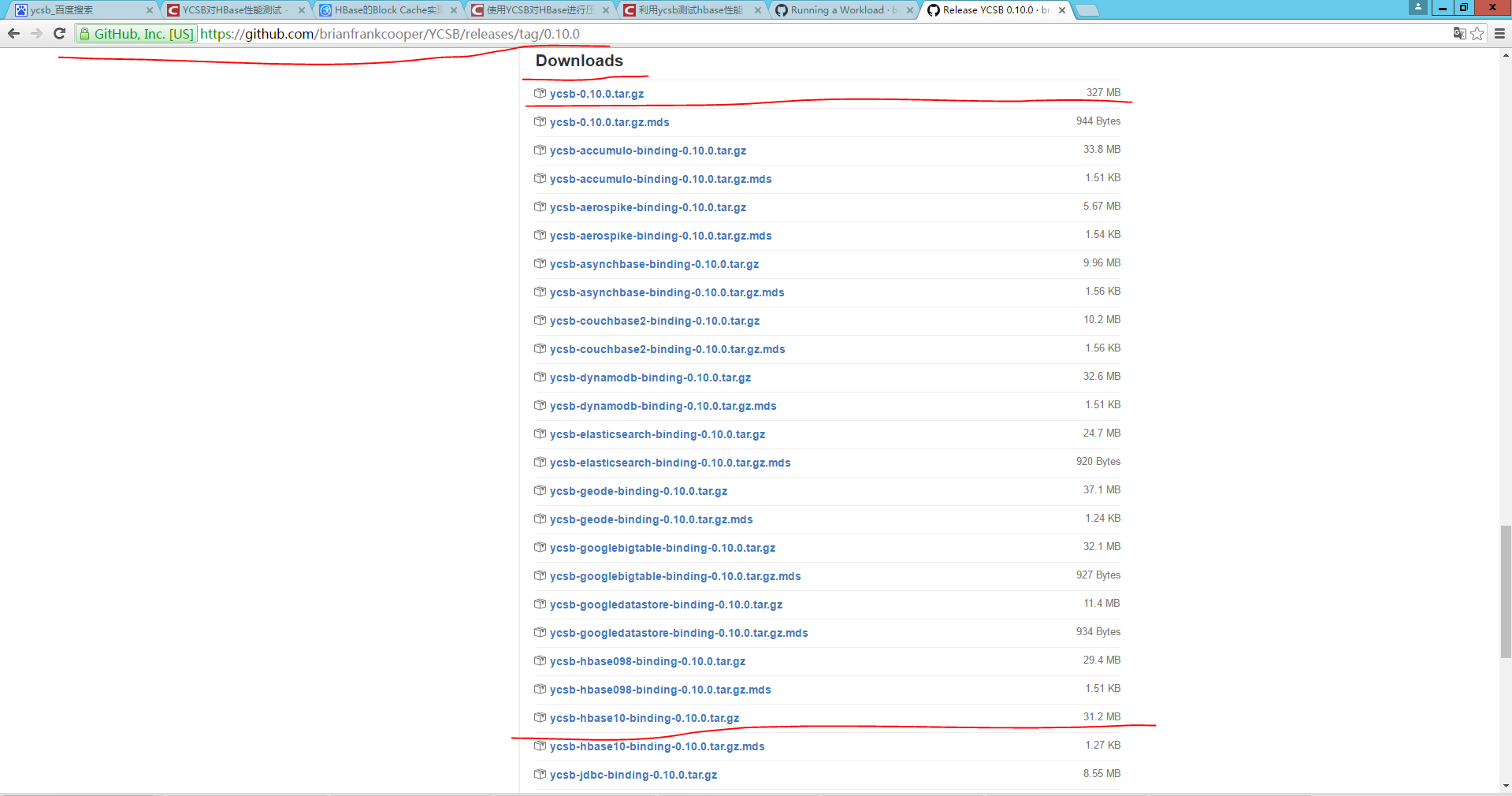This screenshot has height=796, width=1512.
Task: Download ycsb-googlebigtable-binding-0.10.0.tar.gz.mds
Action: coord(675,576)
